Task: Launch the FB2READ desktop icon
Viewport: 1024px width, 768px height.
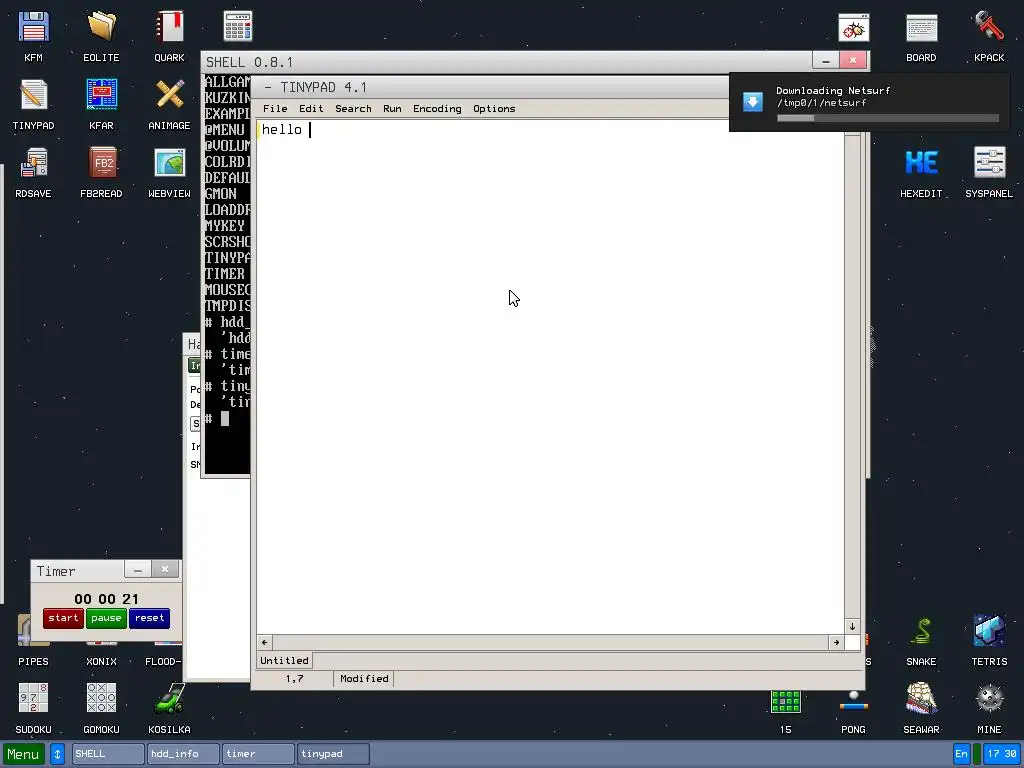Action: 101,171
